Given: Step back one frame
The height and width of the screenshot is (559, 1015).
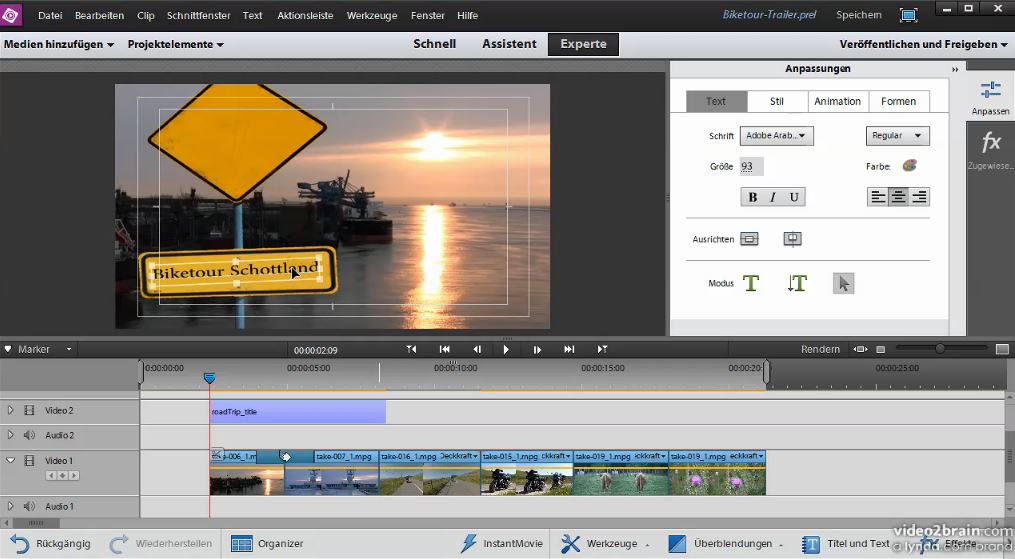Looking at the screenshot, I should coord(477,349).
